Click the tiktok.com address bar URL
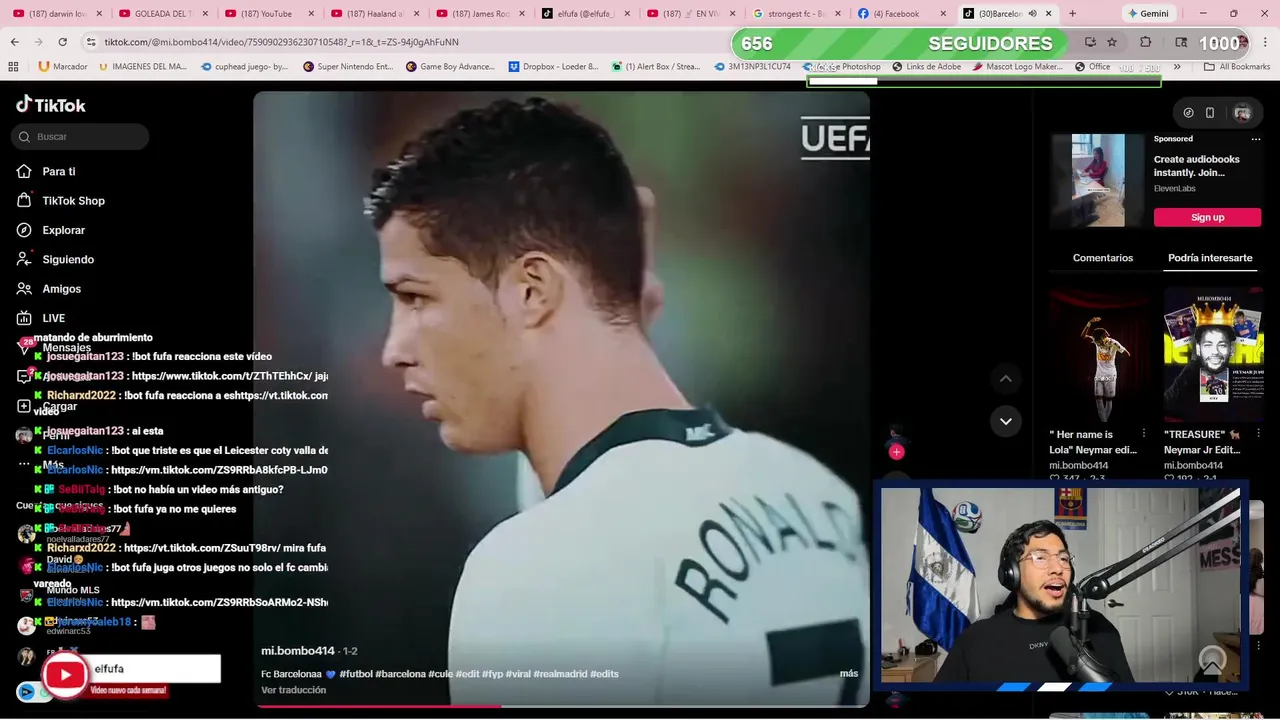The height and width of the screenshot is (720, 1280). 282,42
